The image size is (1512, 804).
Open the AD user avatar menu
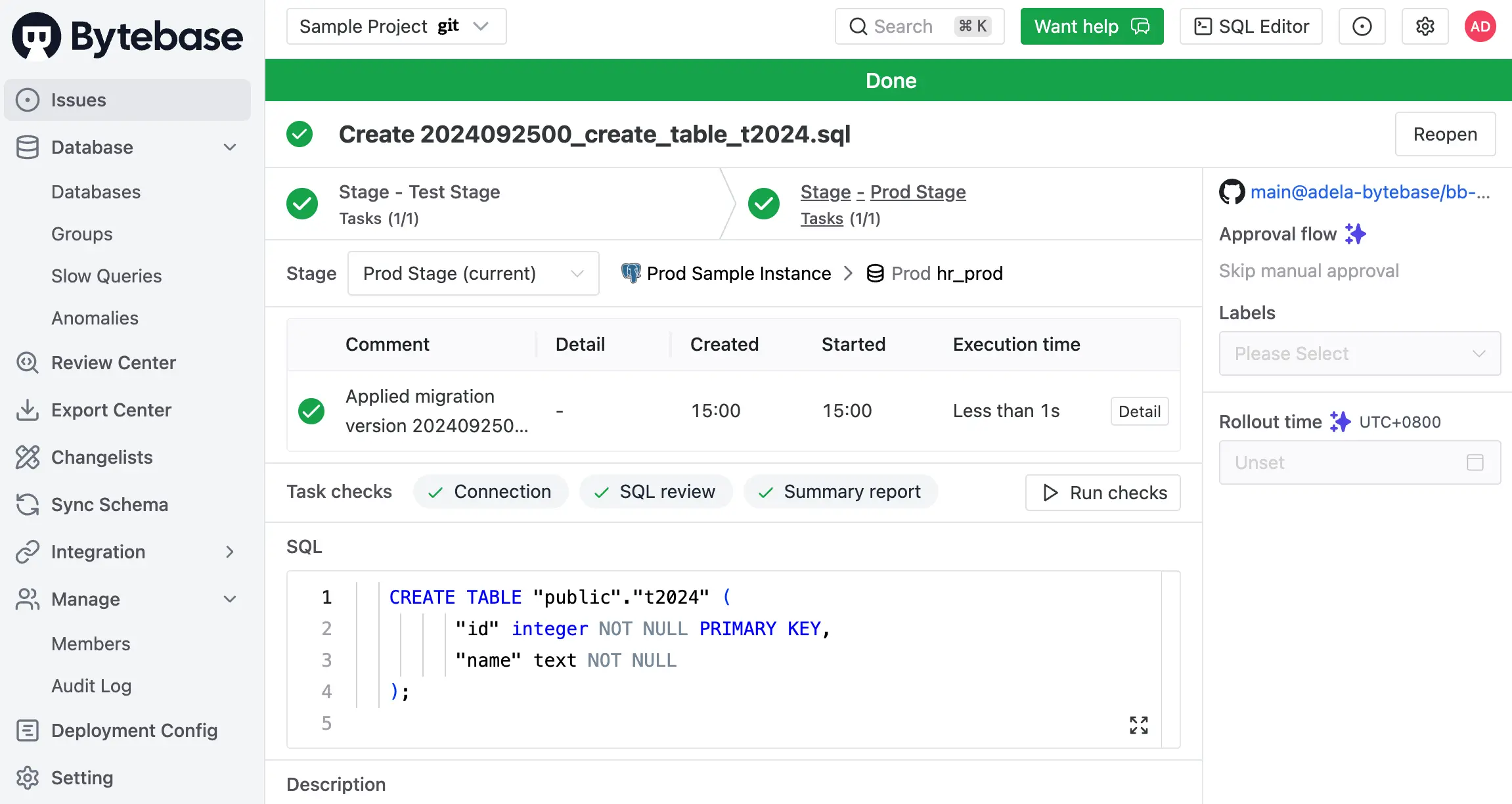pyautogui.click(x=1480, y=26)
